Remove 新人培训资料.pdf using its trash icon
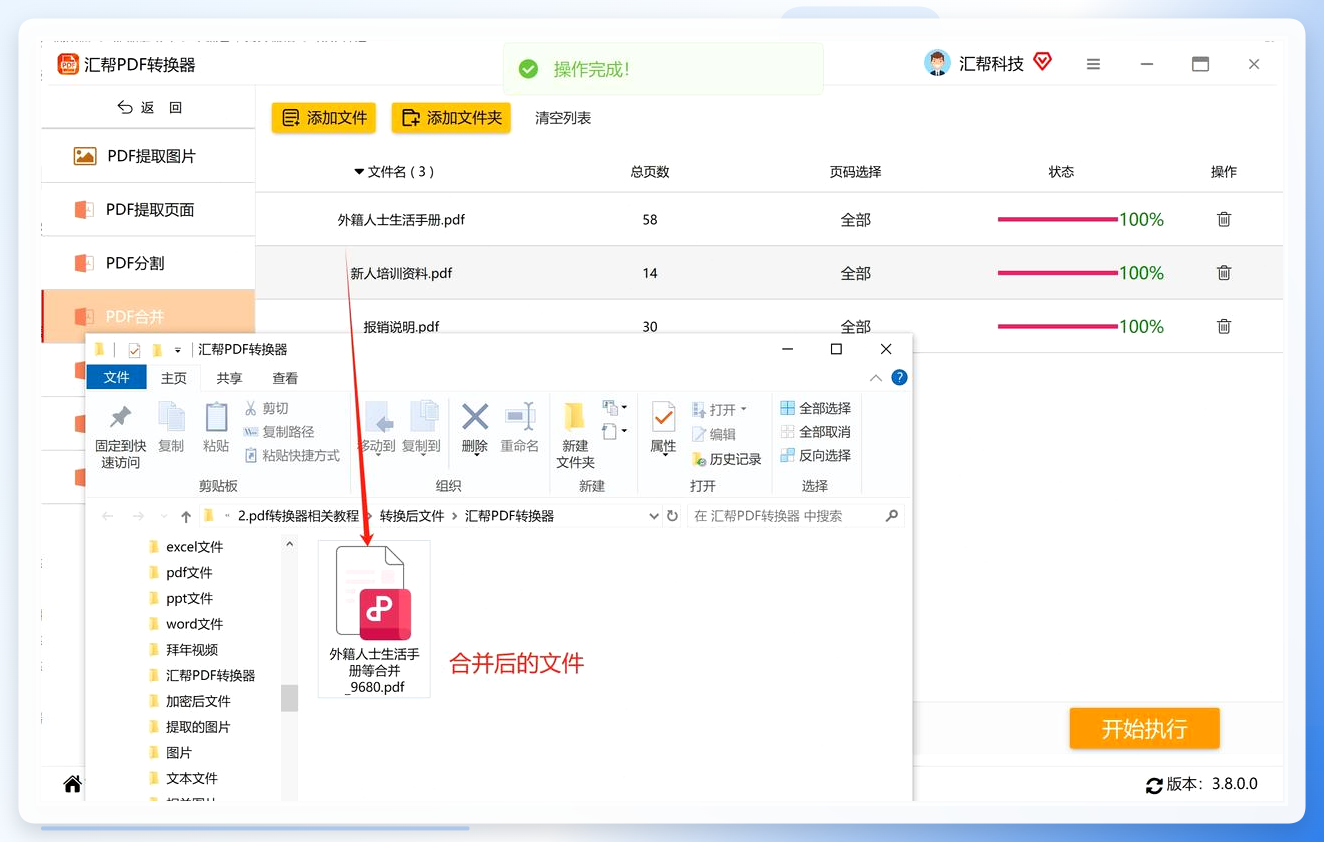The image size is (1324, 842). (1224, 272)
